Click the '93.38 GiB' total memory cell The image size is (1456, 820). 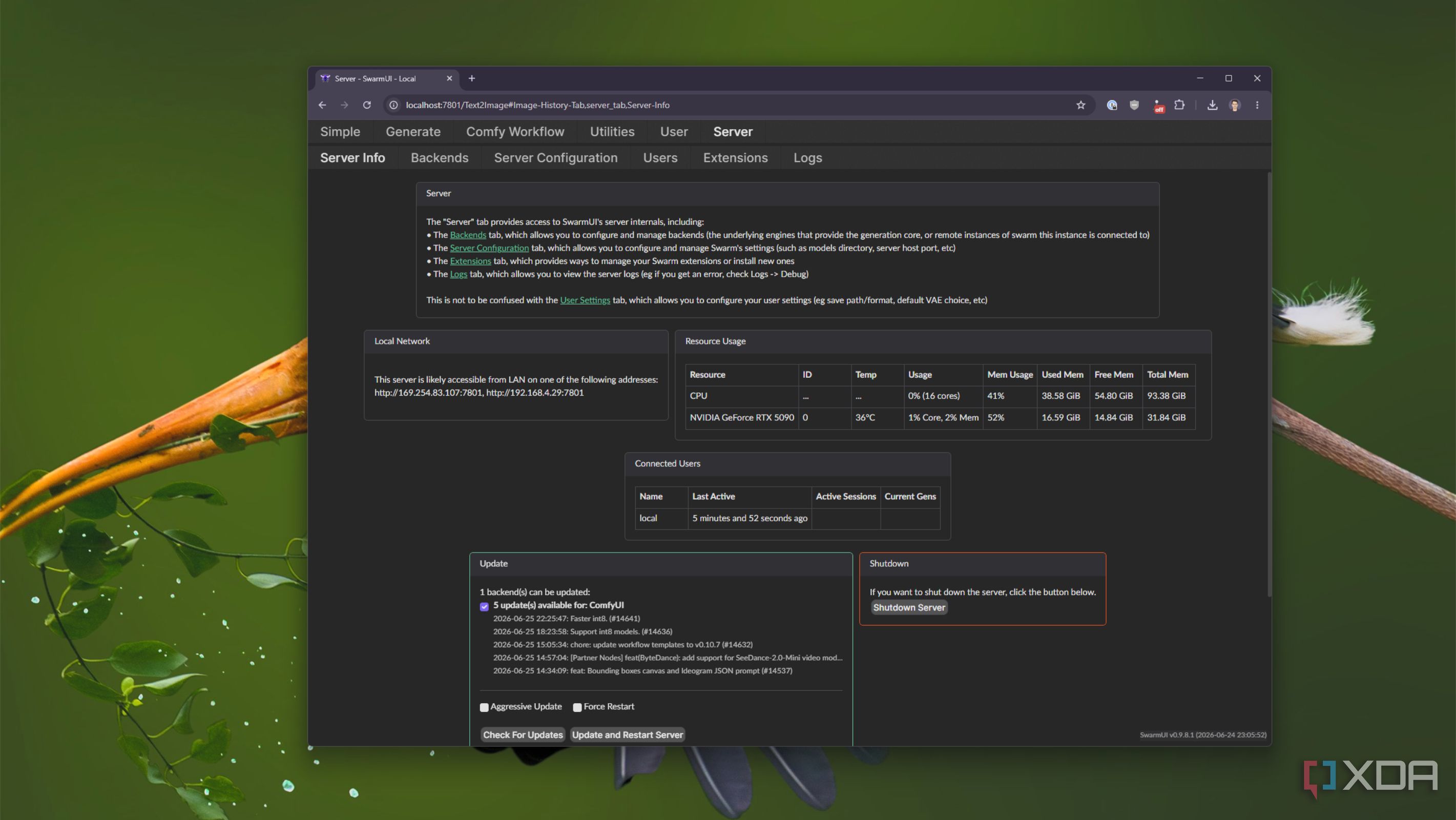pos(1168,396)
